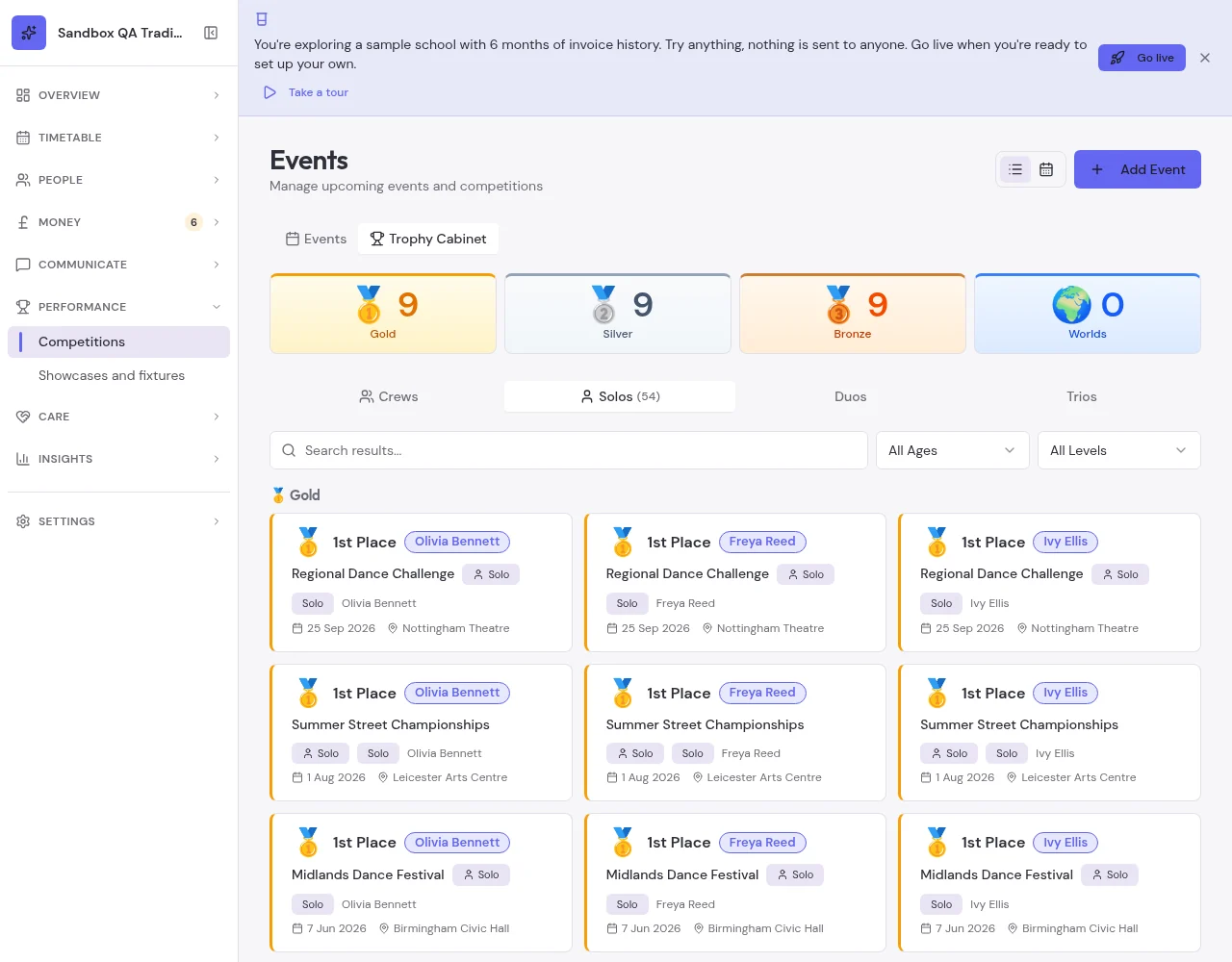Click the Money pound icon in sidebar
The image size is (1232, 962).
[x=23, y=222]
